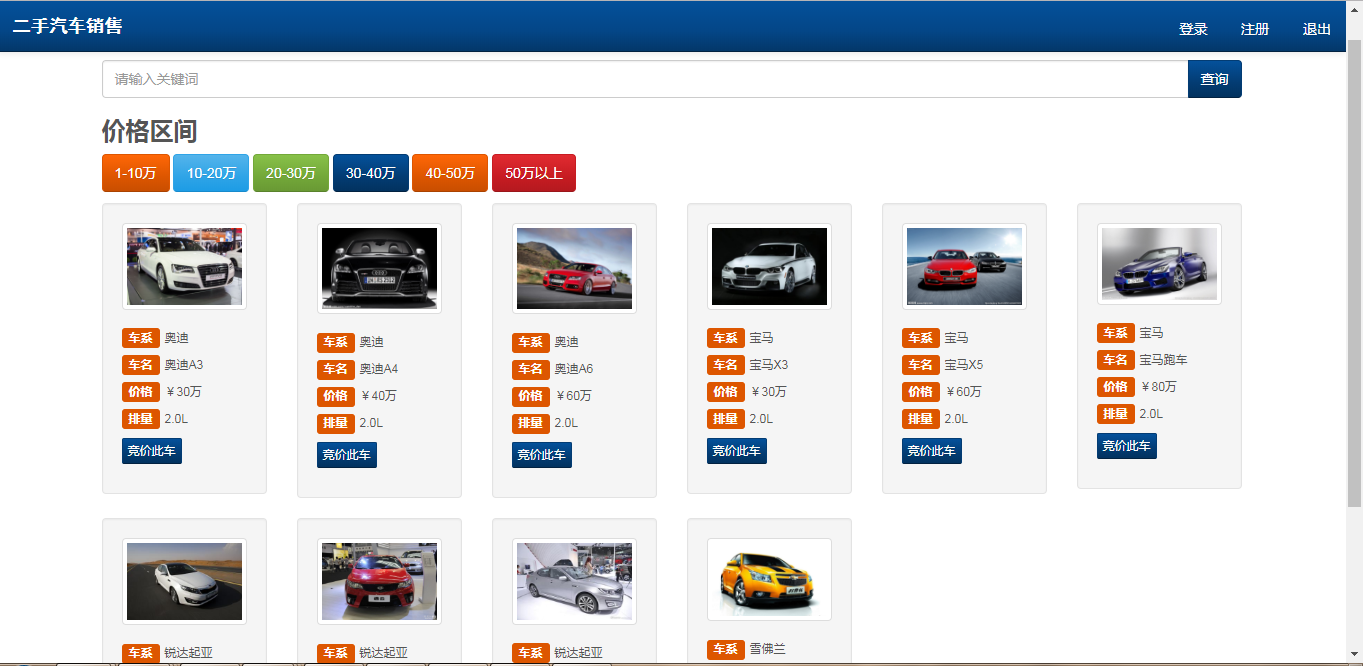1363x666 pixels.
Task: Click 竞价此车 for 奥迪A6
Action: [542, 455]
